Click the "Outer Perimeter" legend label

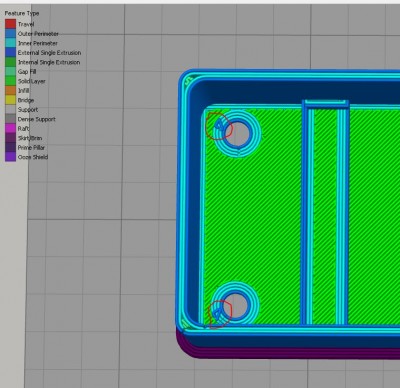tap(38, 34)
